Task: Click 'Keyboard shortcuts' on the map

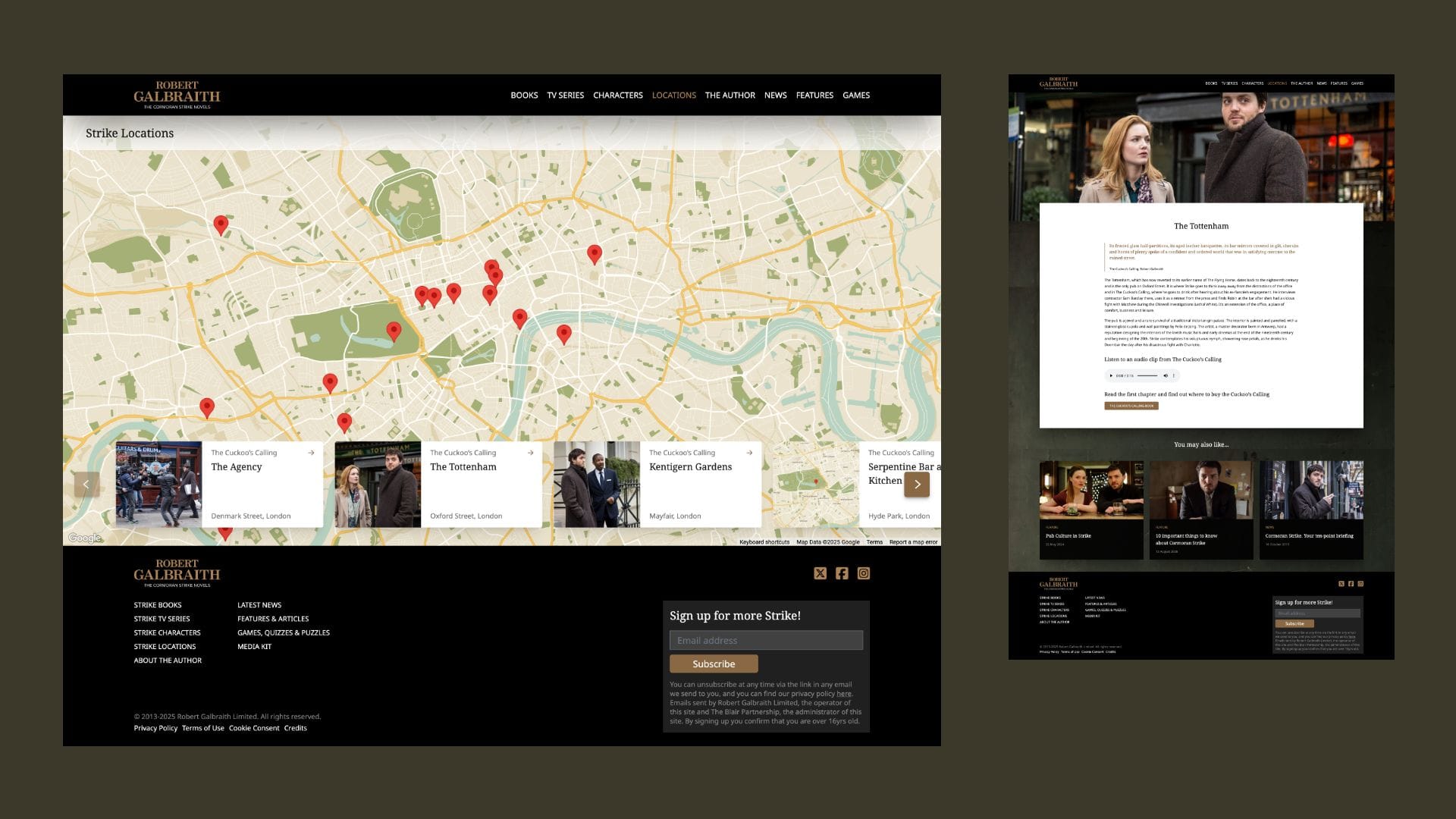Action: click(x=764, y=542)
